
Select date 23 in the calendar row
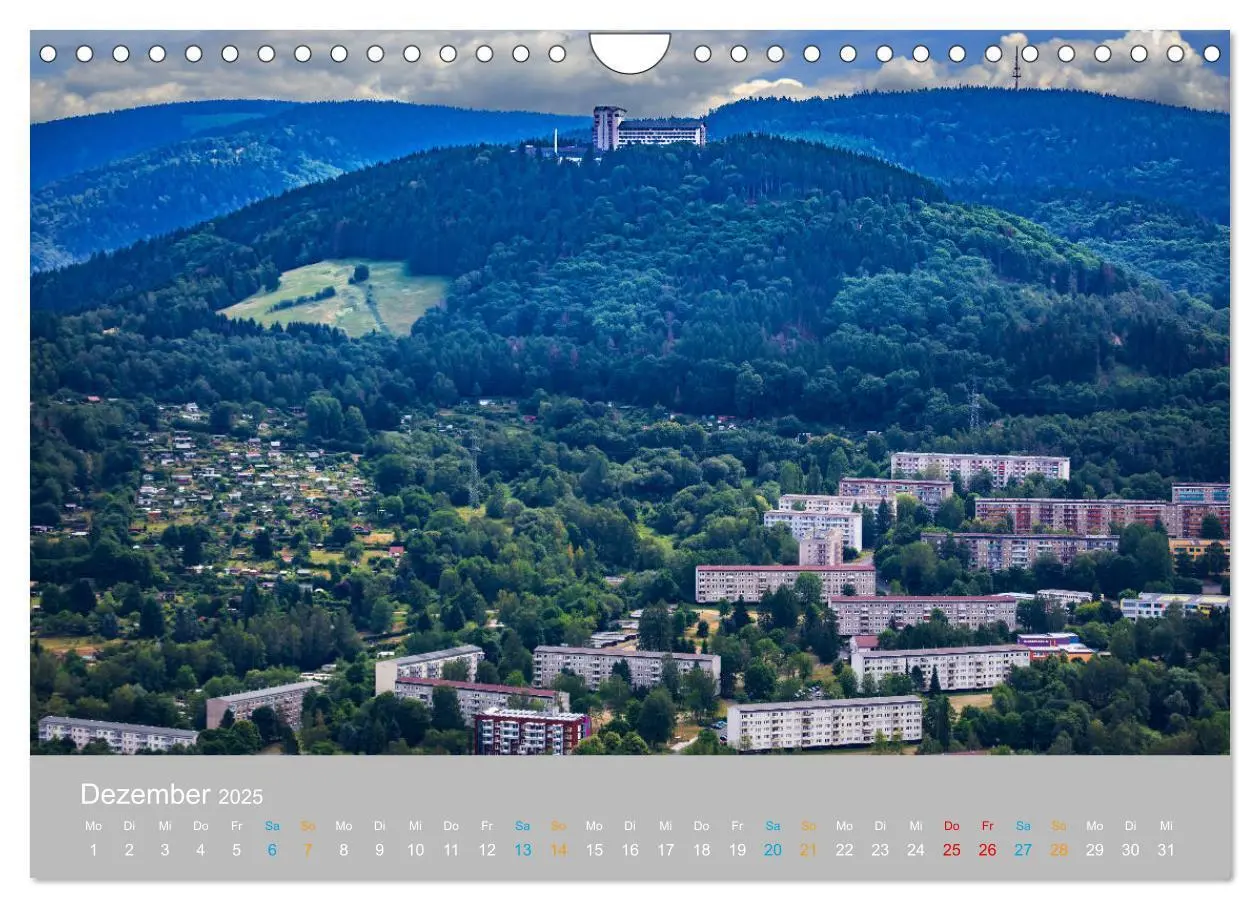[x=880, y=850]
